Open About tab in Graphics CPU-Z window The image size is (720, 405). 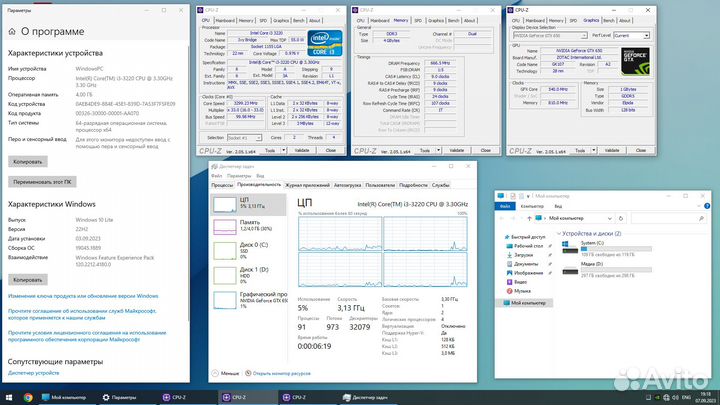[624, 21]
